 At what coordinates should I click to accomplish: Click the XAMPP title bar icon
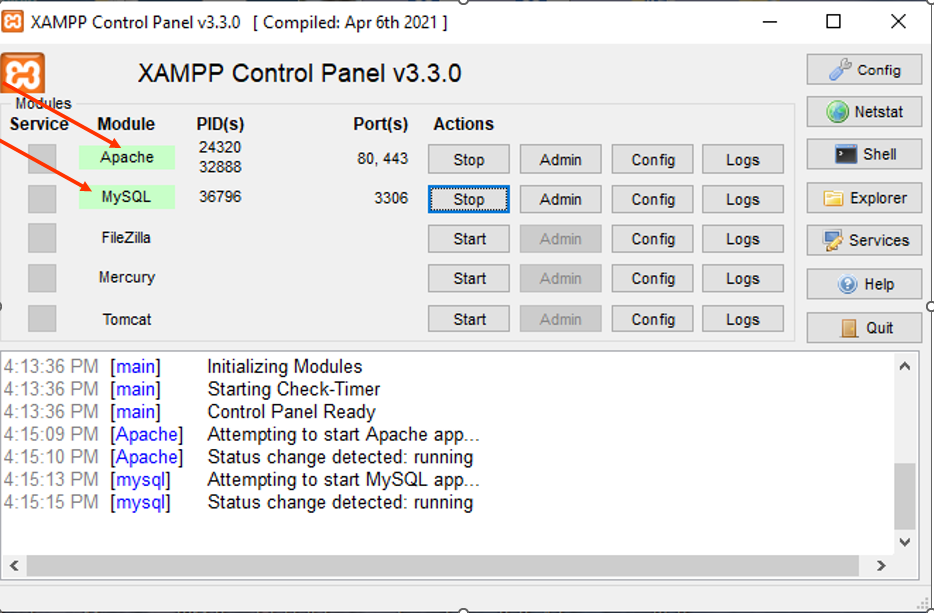[12, 22]
